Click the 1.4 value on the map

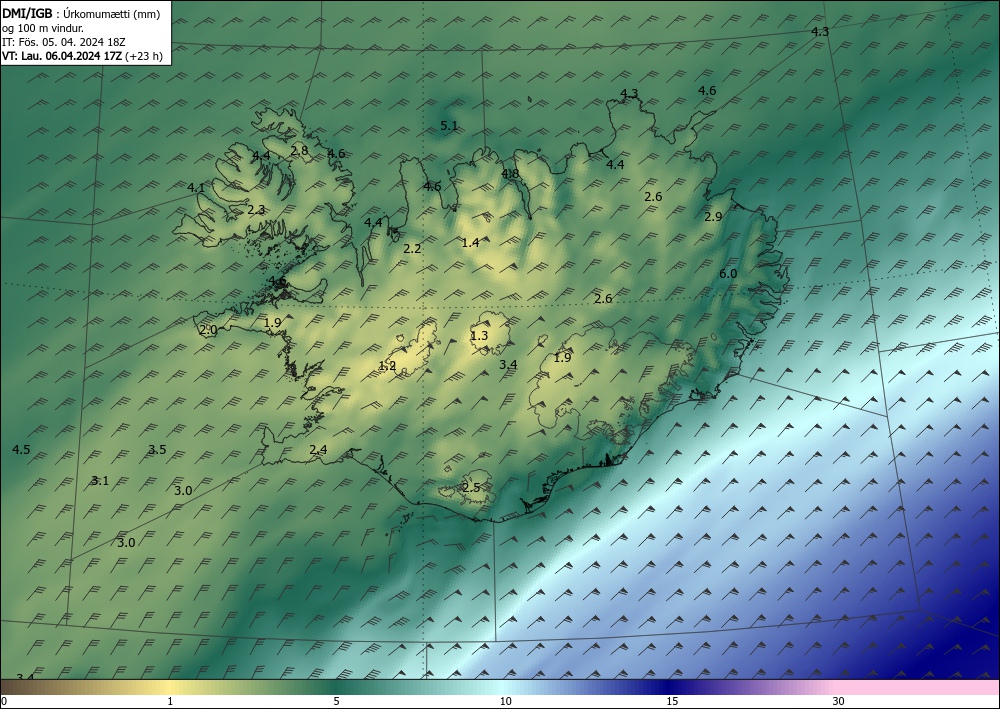470,242
